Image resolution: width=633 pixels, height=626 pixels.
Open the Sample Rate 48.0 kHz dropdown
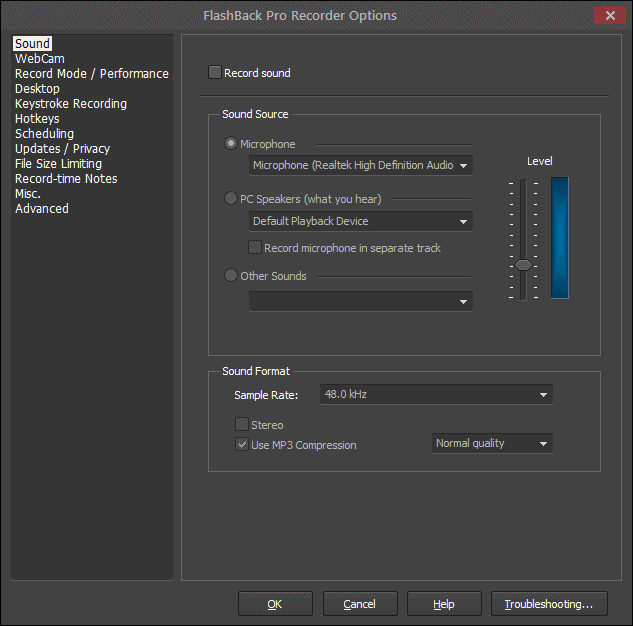point(436,394)
